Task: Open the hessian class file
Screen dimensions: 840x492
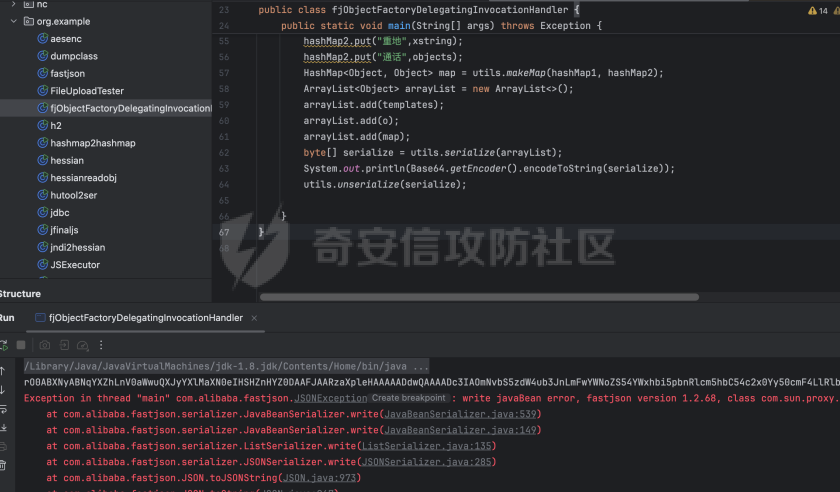Action: (x=67, y=160)
